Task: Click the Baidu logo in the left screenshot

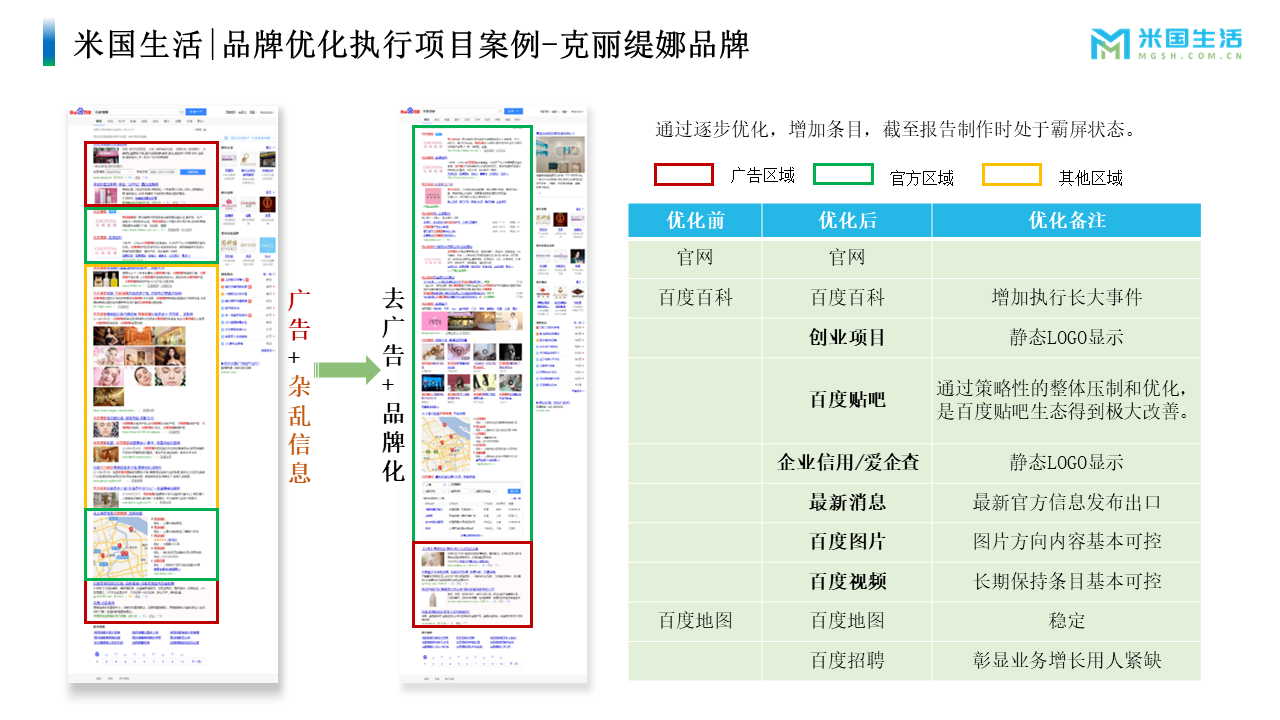Action: (x=79, y=112)
